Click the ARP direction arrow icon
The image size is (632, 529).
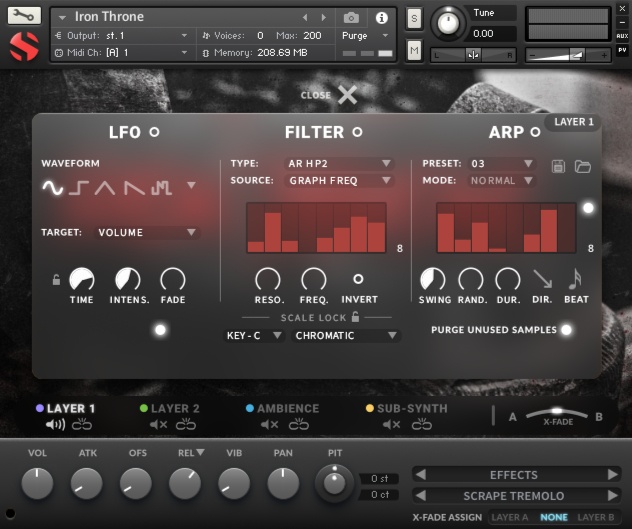click(542, 280)
